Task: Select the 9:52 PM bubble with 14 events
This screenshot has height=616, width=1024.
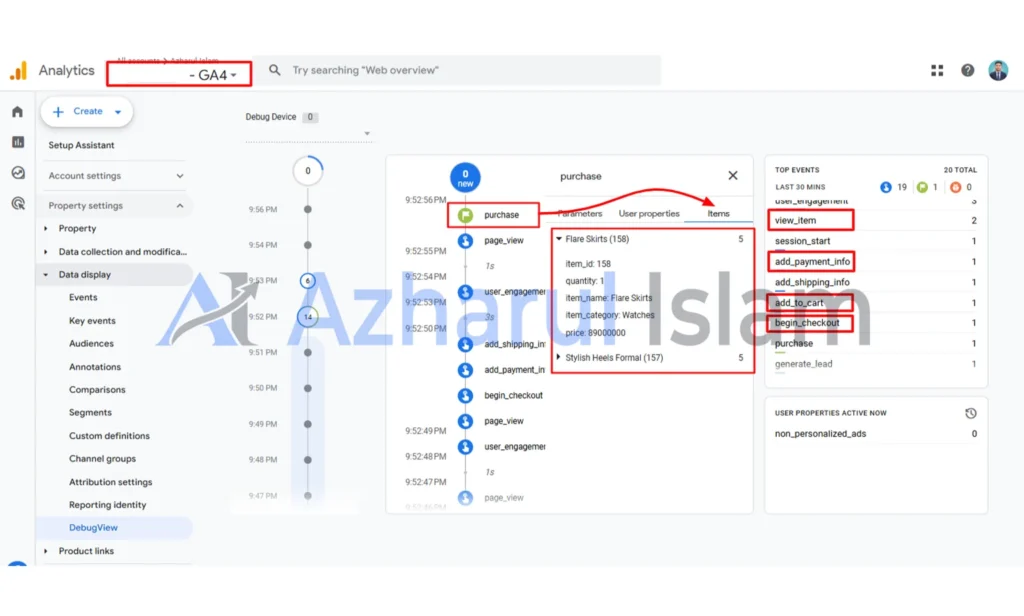Action: pos(308,317)
